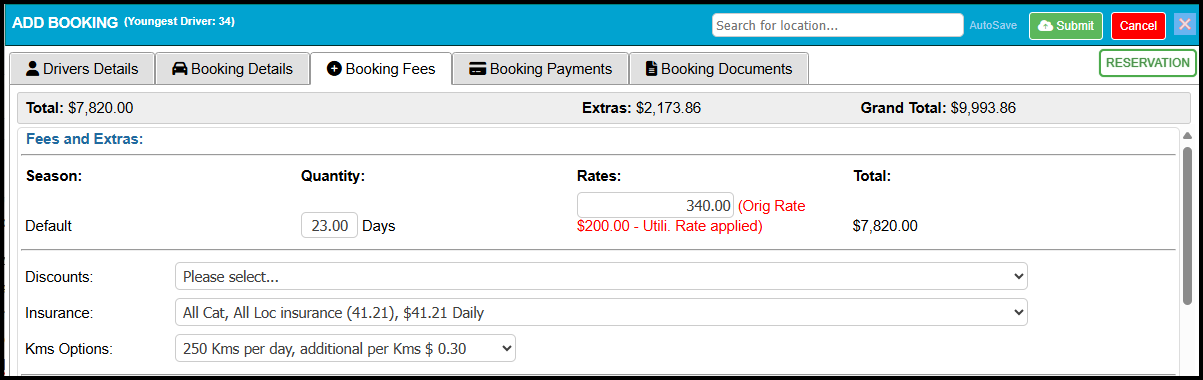Screen dimensions: 1203x380
Task: Open the Discounts dropdown
Action: pyautogui.click(x=601, y=276)
